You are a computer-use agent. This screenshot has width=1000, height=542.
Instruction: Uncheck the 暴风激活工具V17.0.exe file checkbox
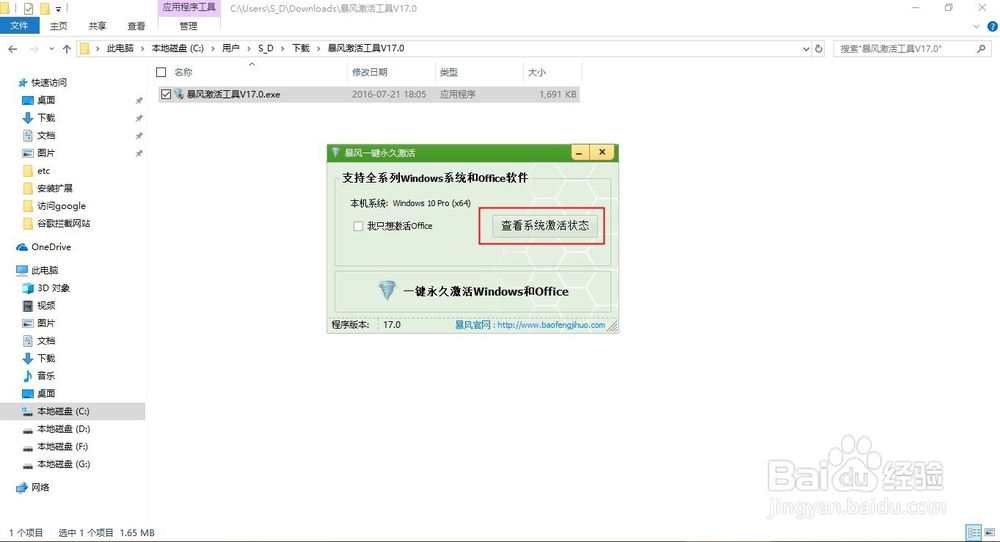click(166, 94)
